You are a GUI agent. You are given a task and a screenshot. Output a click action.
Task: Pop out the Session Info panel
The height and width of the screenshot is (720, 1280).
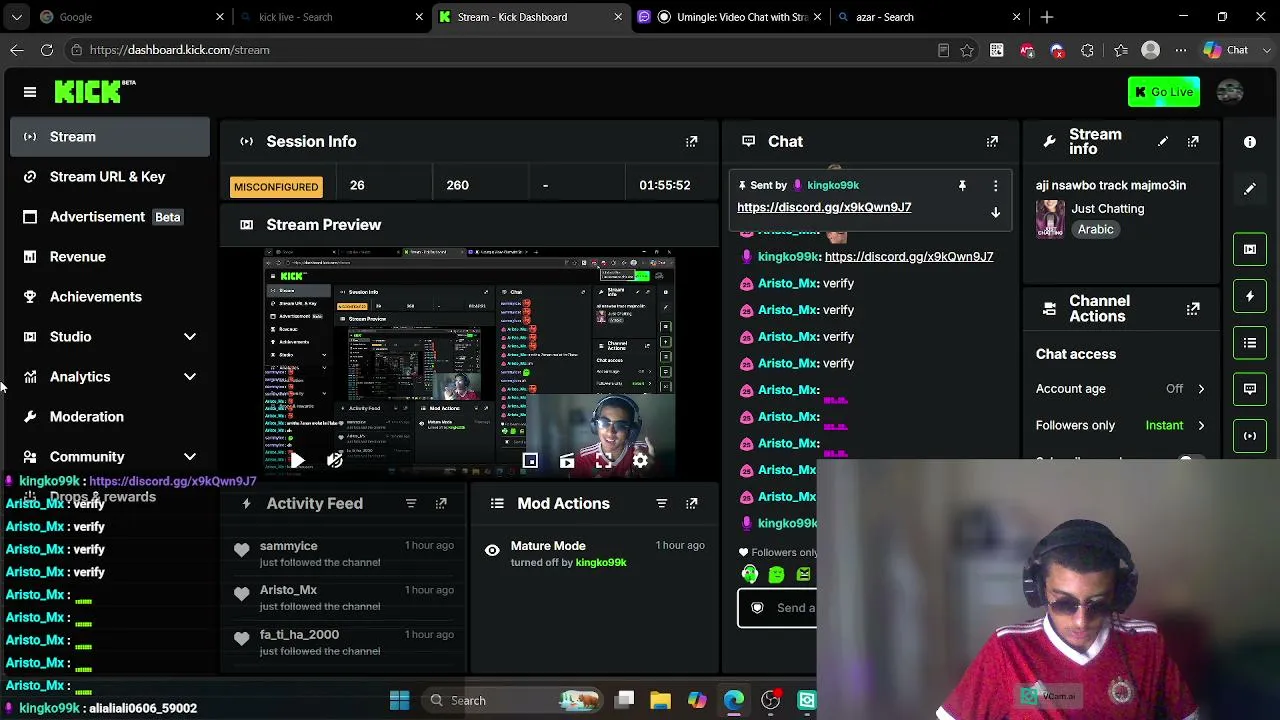tap(691, 142)
